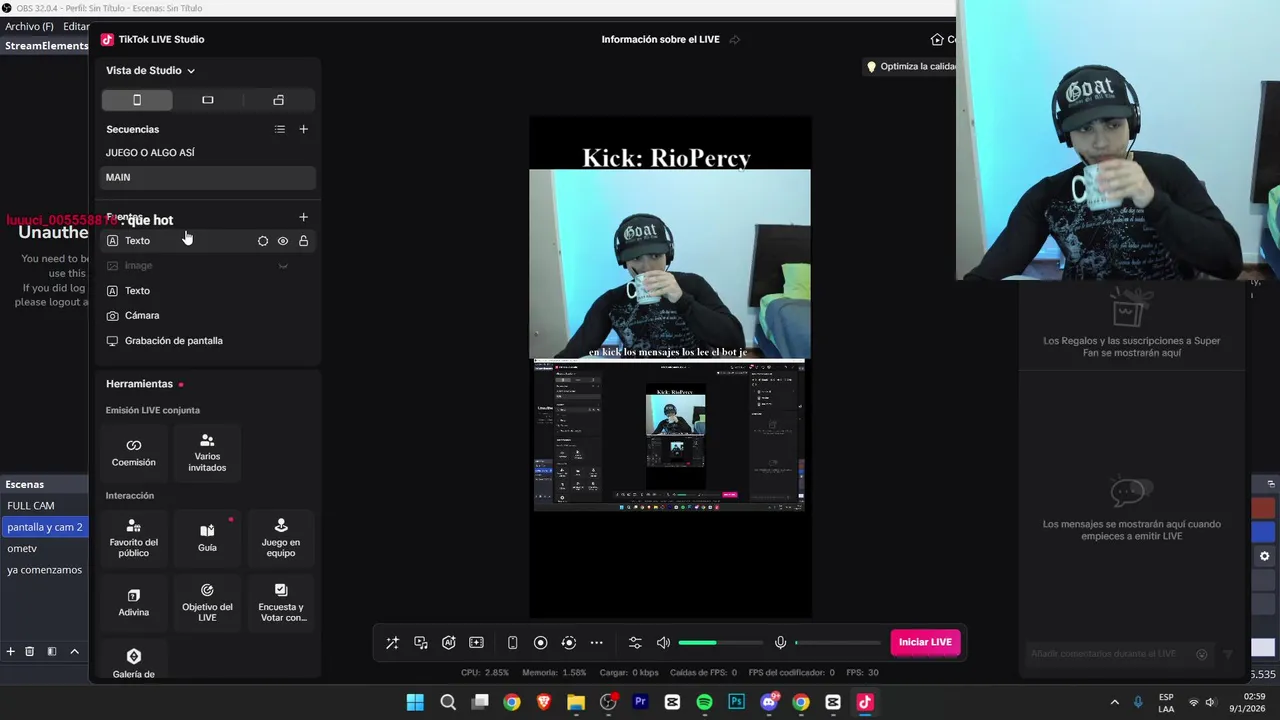Open the Secuencias list view icon
The image size is (1280, 720).
tap(280, 129)
